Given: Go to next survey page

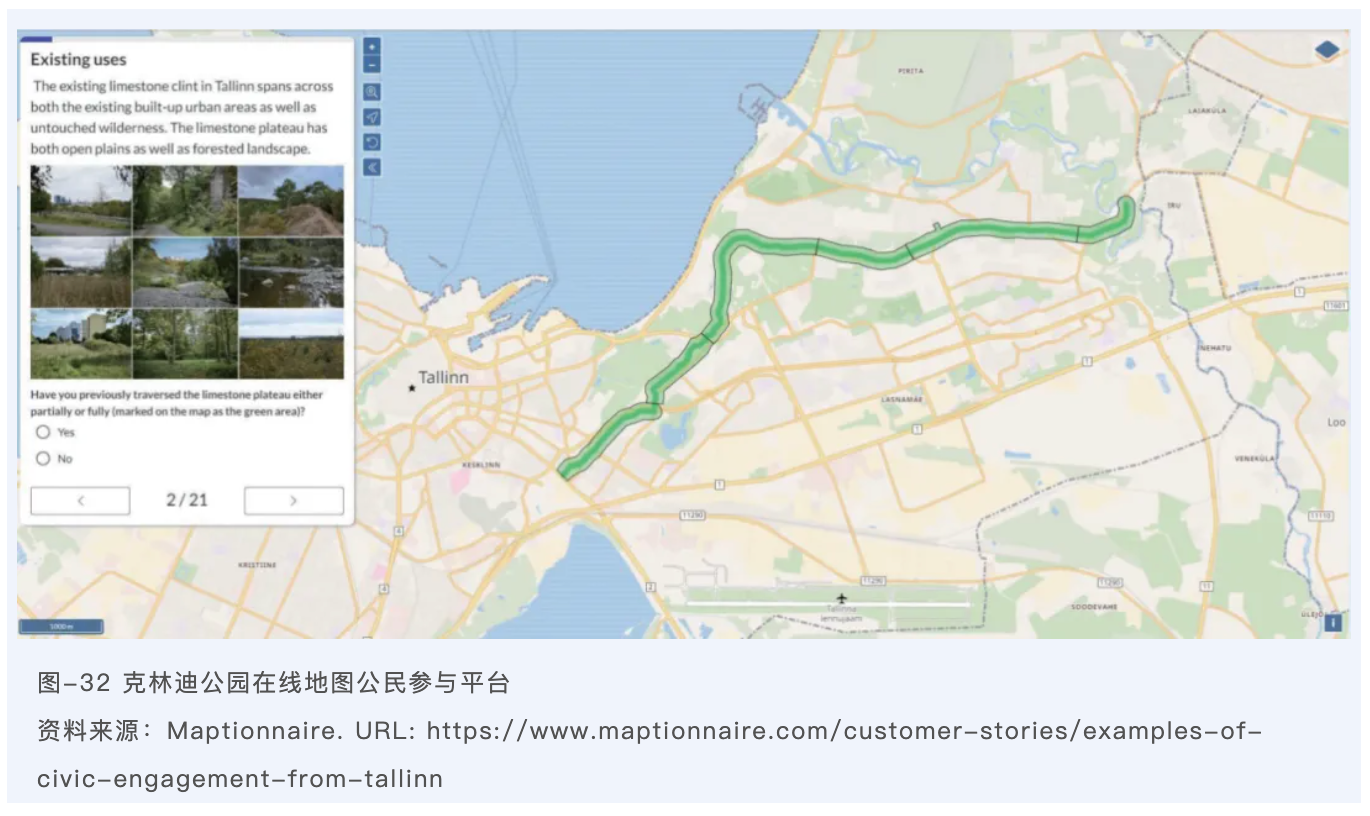Looking at the screenshot, I should pos(294,500).
